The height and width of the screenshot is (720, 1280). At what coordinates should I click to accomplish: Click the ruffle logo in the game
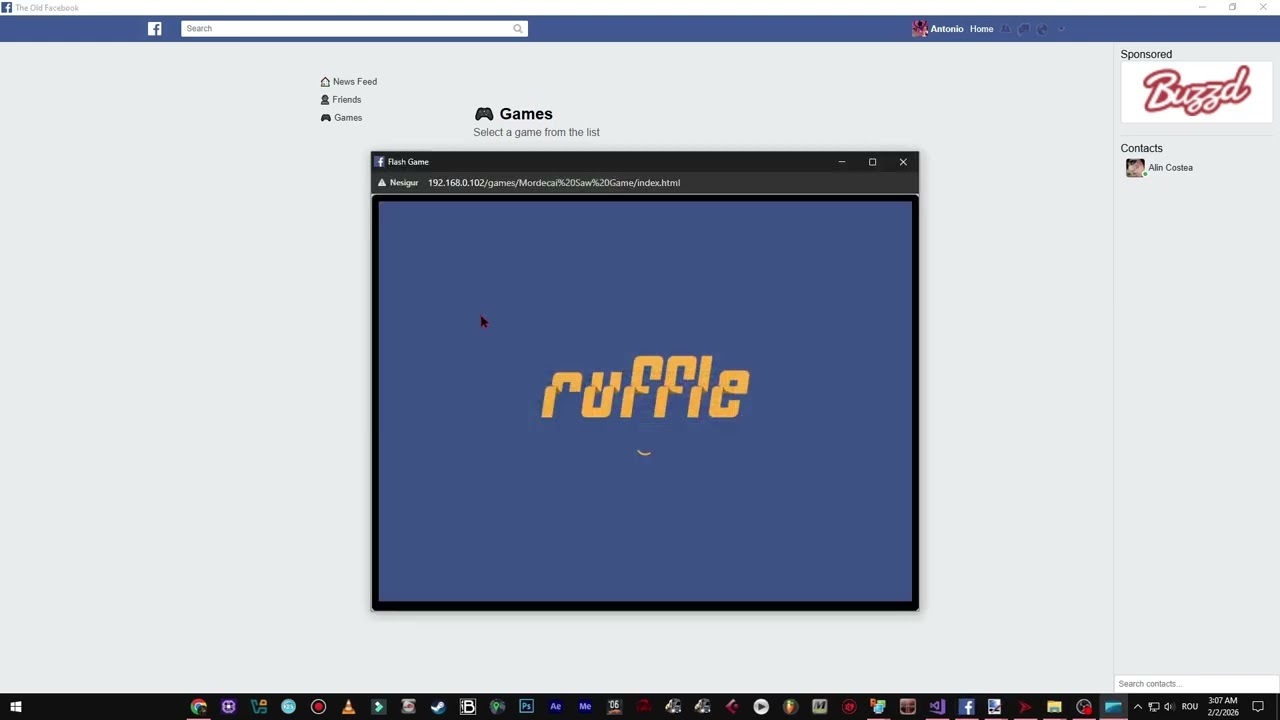point(645,388)
